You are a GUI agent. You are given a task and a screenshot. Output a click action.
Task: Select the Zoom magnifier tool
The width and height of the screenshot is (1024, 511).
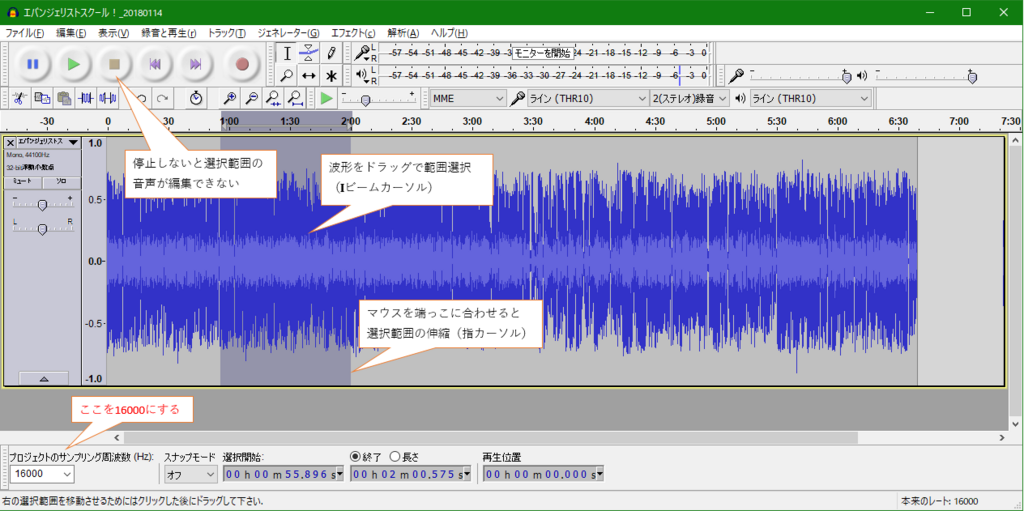(x=287, y=75)
